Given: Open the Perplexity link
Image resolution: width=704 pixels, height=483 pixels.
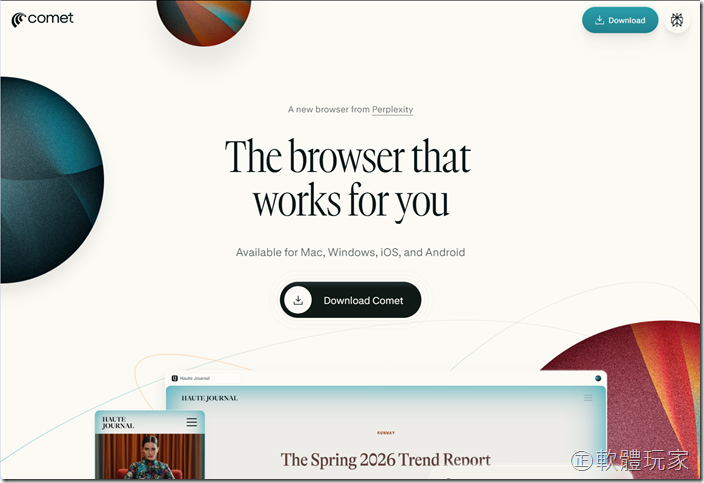Looking at the screenshot, I should (x=392, y=110).
